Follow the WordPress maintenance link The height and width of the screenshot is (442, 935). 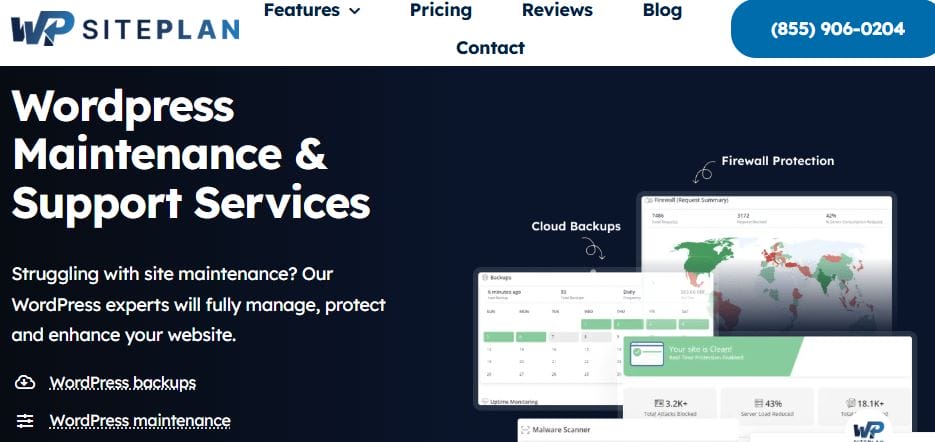(139, 421)
